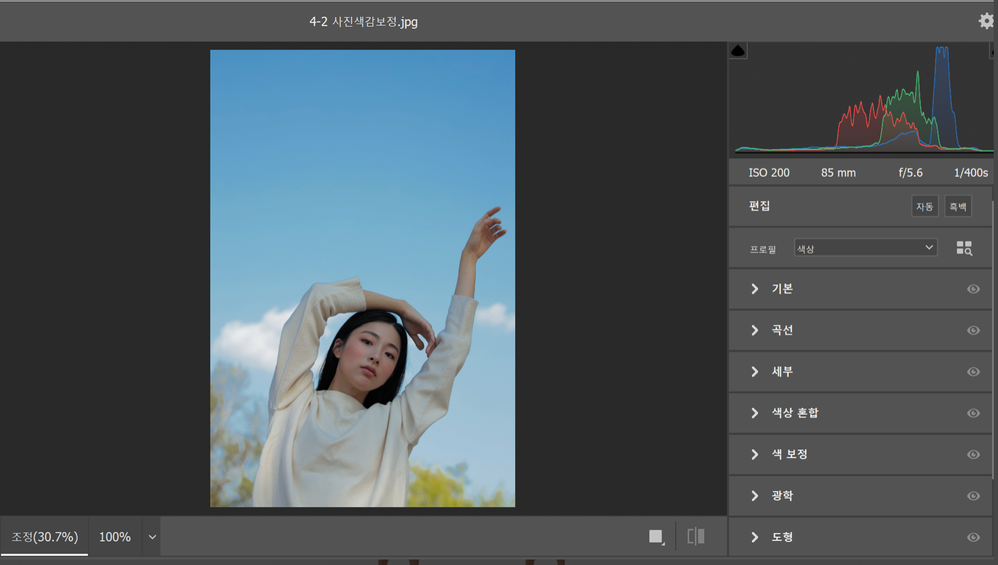Toggle visibility of 색상 혼합 panel

[x=973, y=413]
